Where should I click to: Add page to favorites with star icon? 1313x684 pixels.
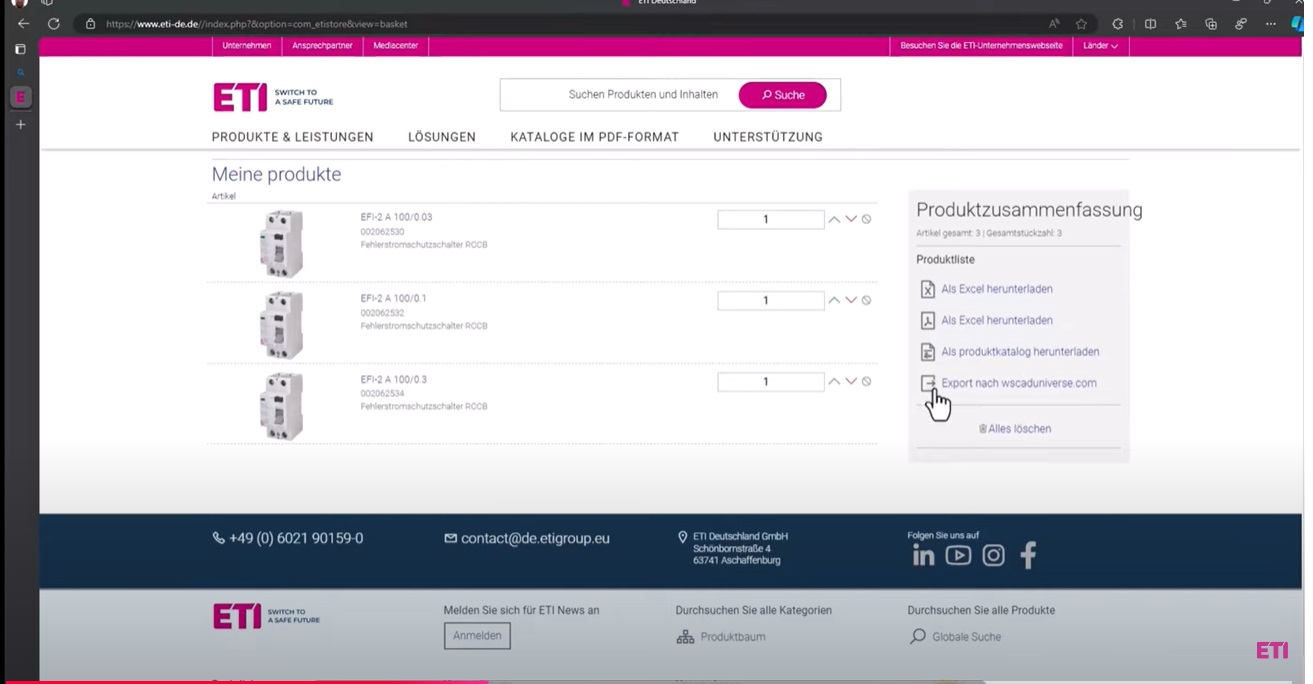[1081, 24]
